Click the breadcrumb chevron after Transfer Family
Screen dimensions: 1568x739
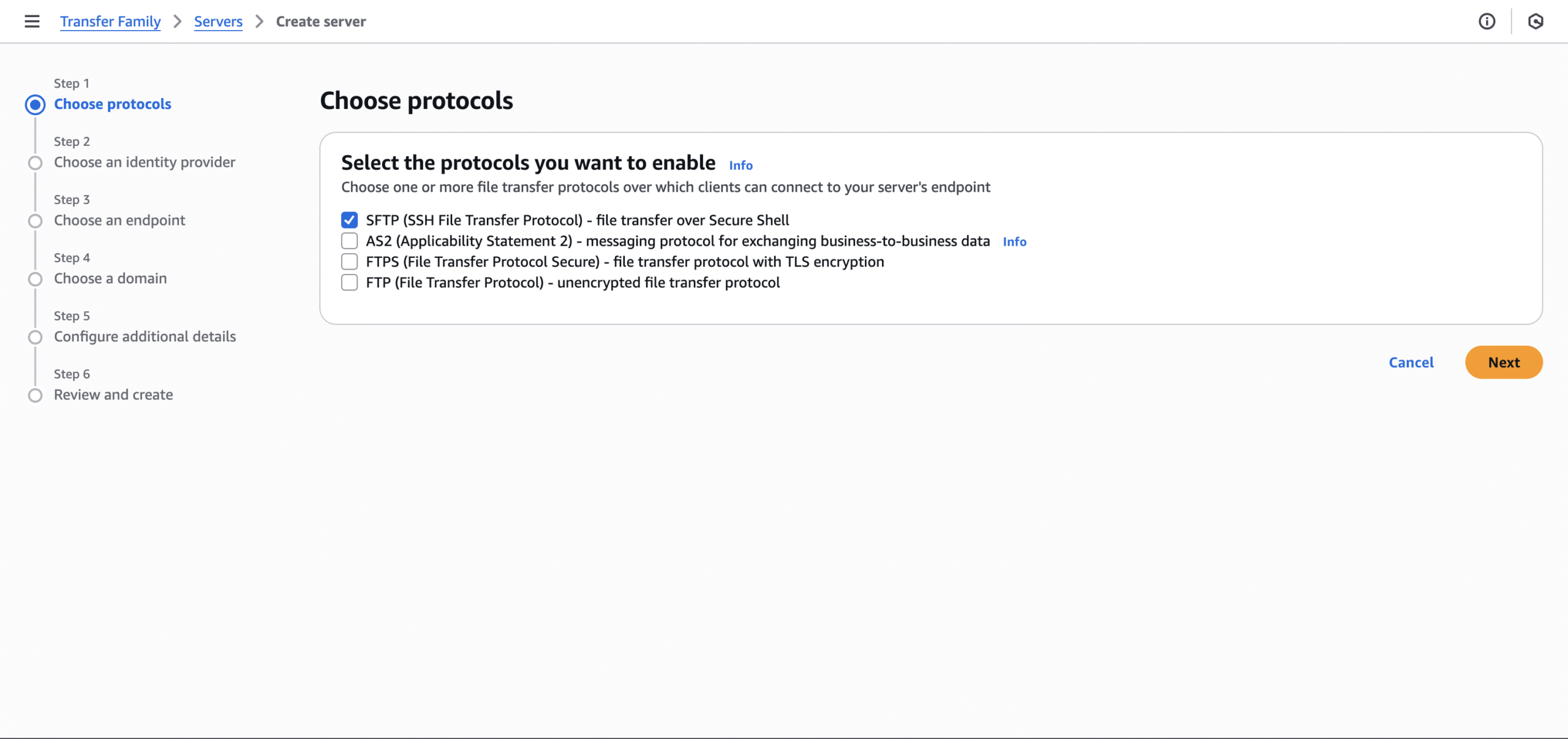(x=178, y=21)
